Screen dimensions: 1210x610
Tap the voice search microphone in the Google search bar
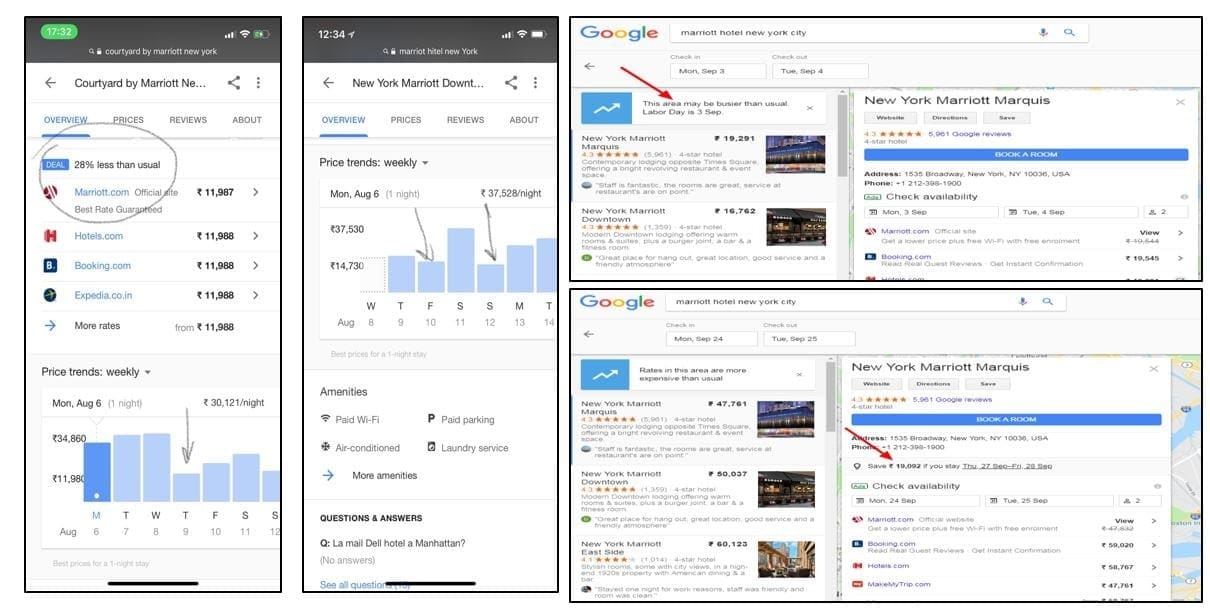tap(1043, 33)
